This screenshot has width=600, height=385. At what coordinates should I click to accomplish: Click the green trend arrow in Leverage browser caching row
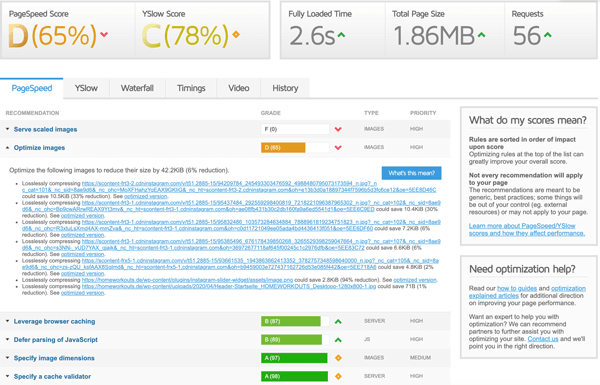[338, 321]
